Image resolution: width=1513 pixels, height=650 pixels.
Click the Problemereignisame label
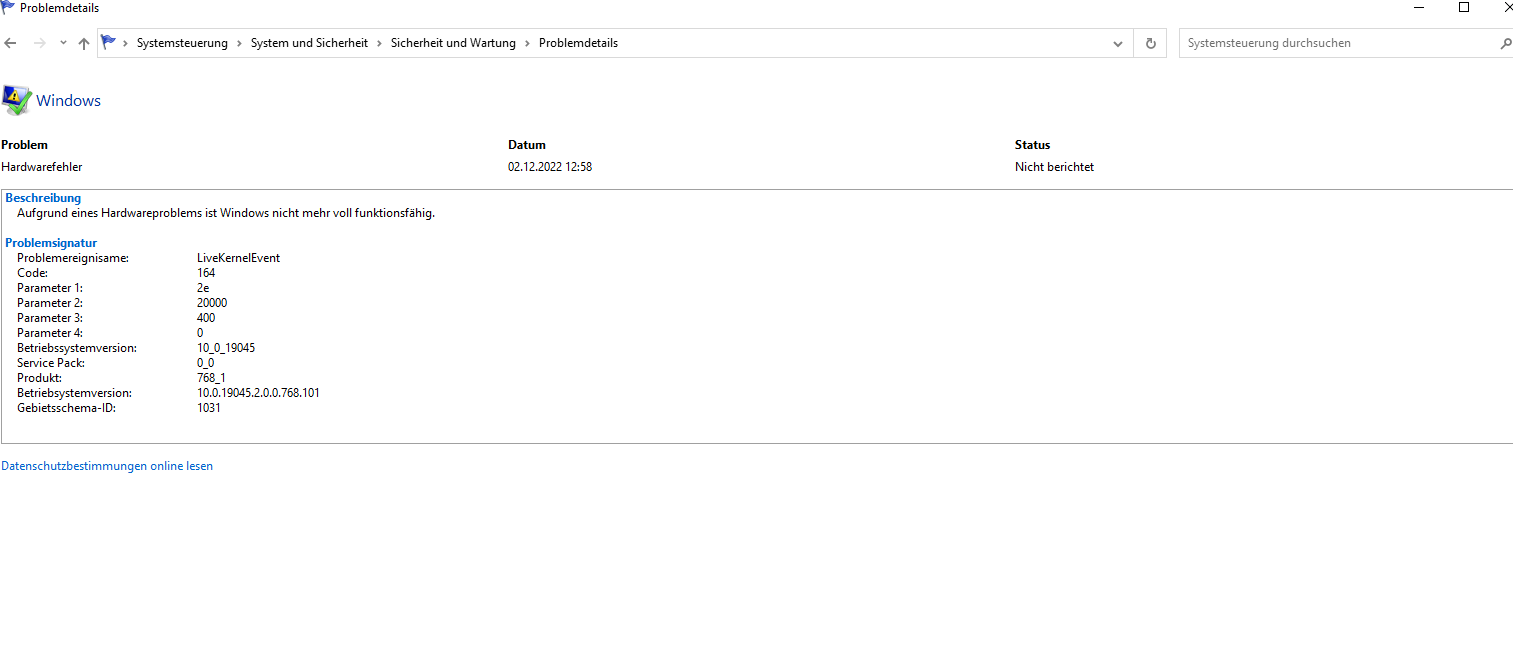(73, 258)
